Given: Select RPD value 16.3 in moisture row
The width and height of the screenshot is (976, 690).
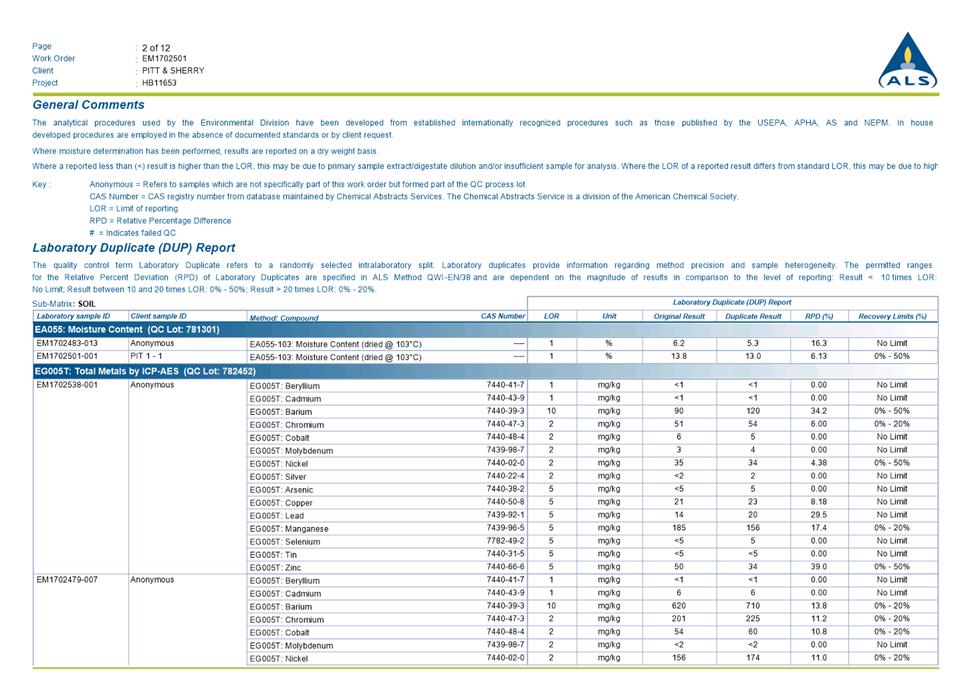Looking at the screenshot, I should coord(819,343).
